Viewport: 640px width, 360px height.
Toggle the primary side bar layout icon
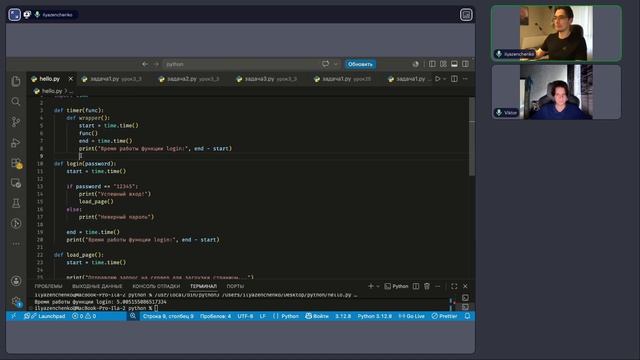(x=432, y=64)
